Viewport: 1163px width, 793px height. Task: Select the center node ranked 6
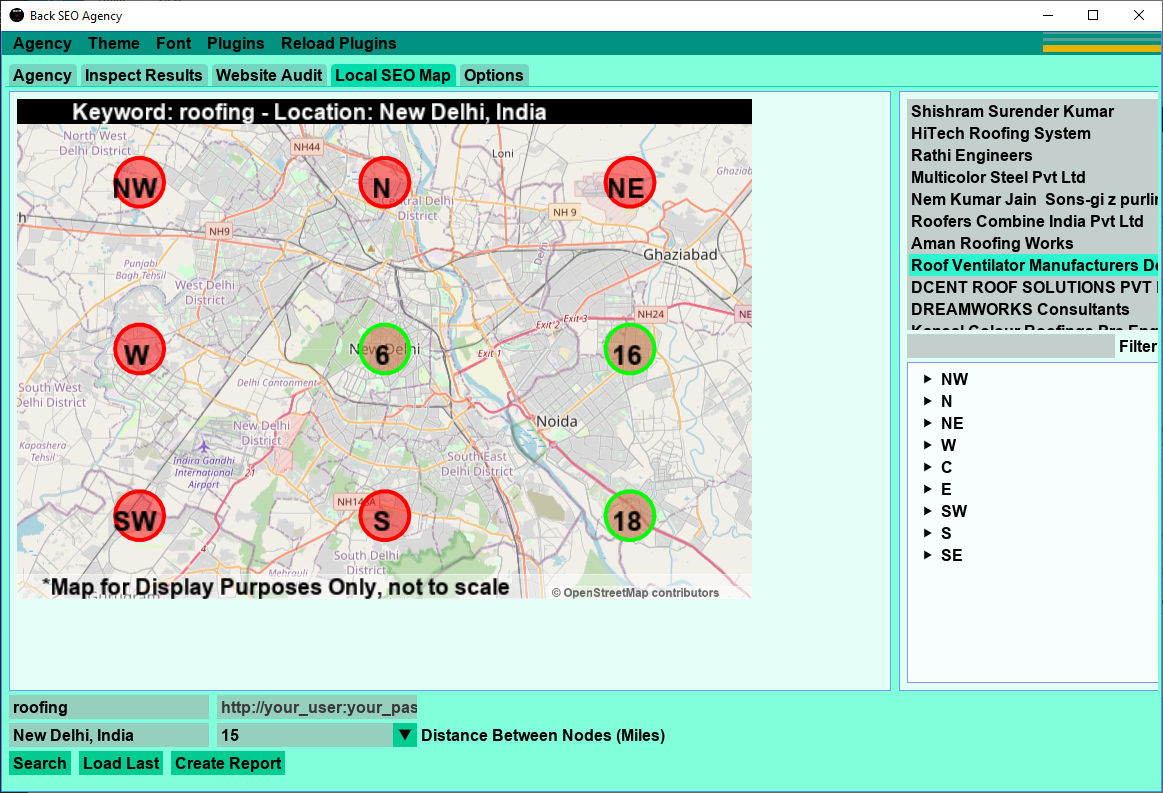point(384,349)
